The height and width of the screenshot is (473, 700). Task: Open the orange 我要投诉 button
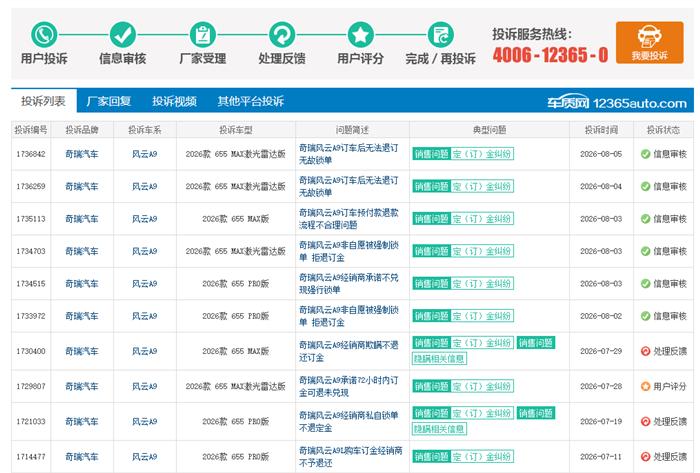coord(650,42)
